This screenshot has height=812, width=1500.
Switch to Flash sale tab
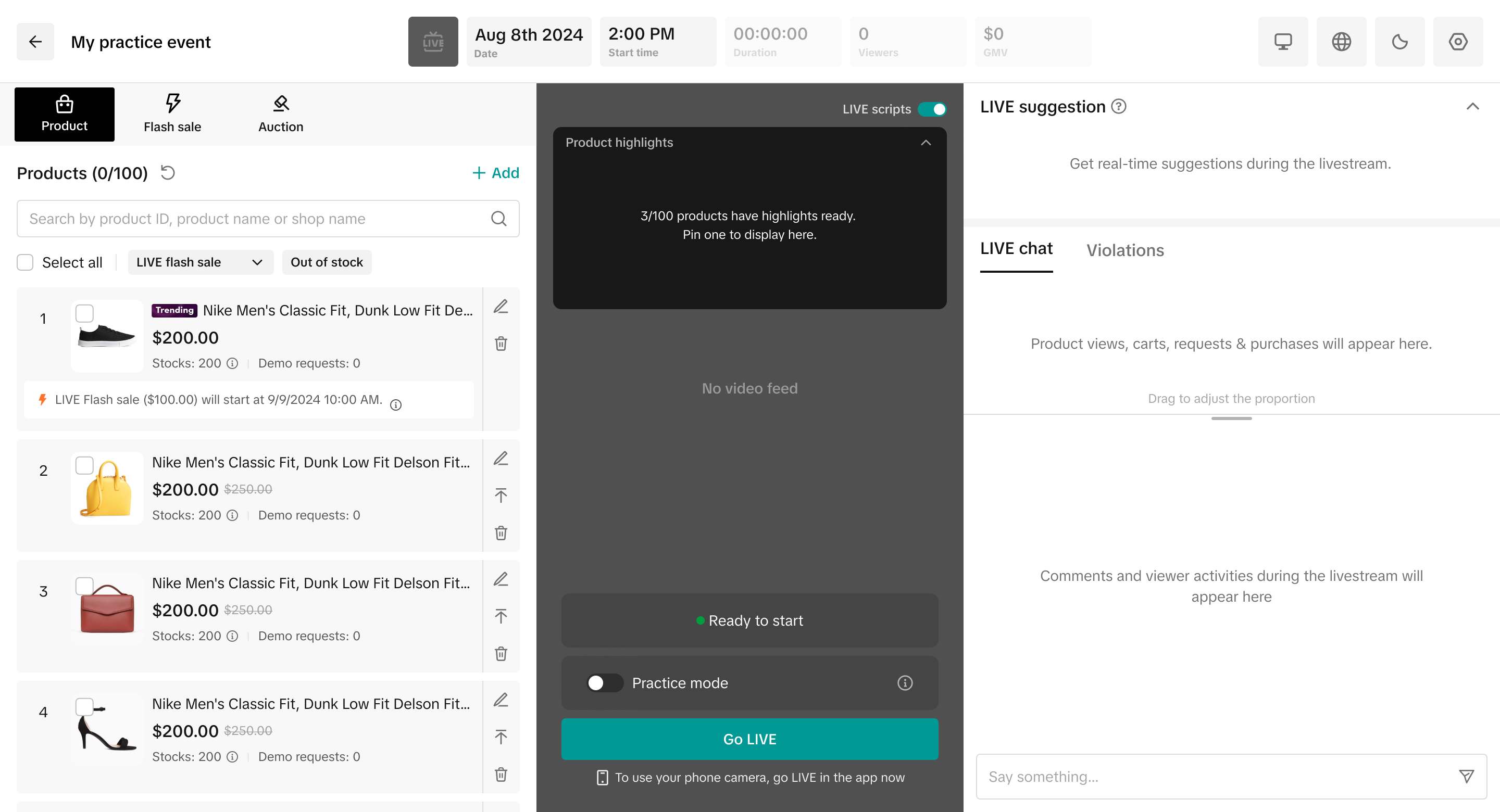pos(172,115)
